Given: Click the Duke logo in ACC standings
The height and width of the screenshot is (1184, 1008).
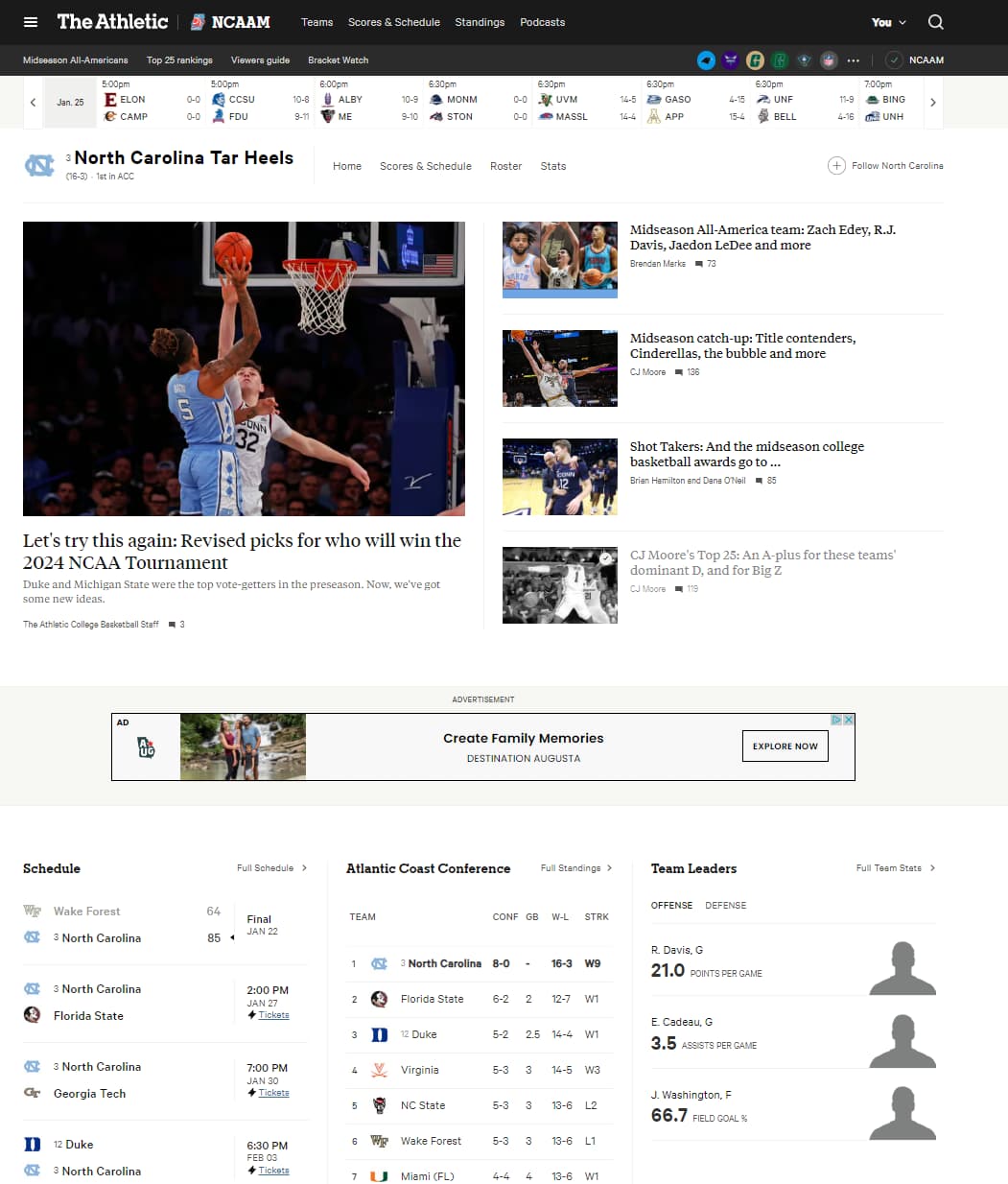Looking at the screenshot, I should (380, 1034).
